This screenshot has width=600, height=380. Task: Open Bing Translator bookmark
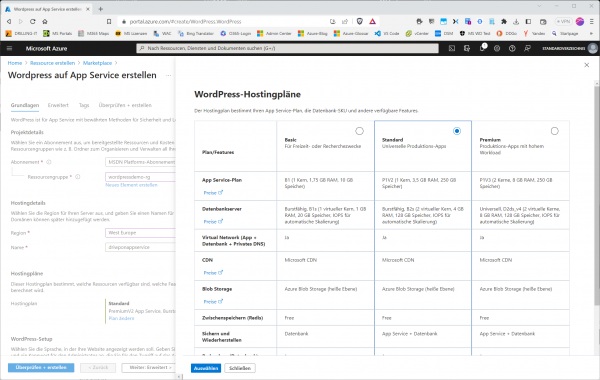coord(196,34)
